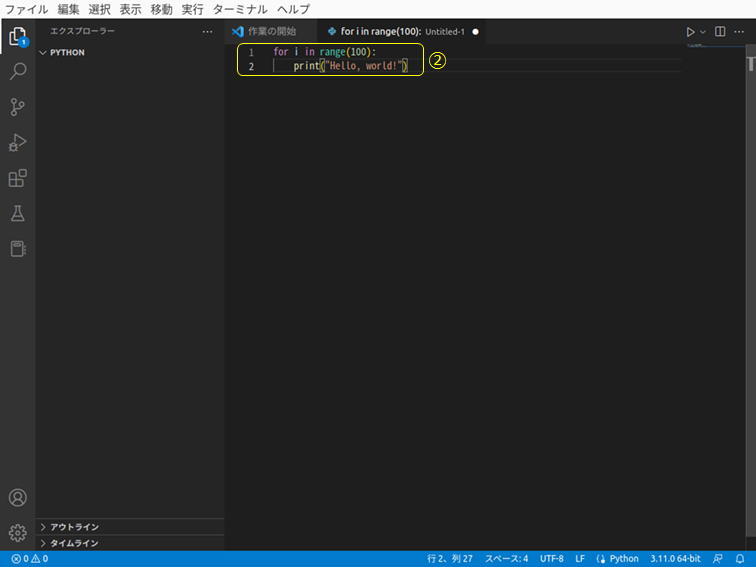Screen dimensions: 756x567
Task: Open the Search view in activity bar
Action: 18,72
